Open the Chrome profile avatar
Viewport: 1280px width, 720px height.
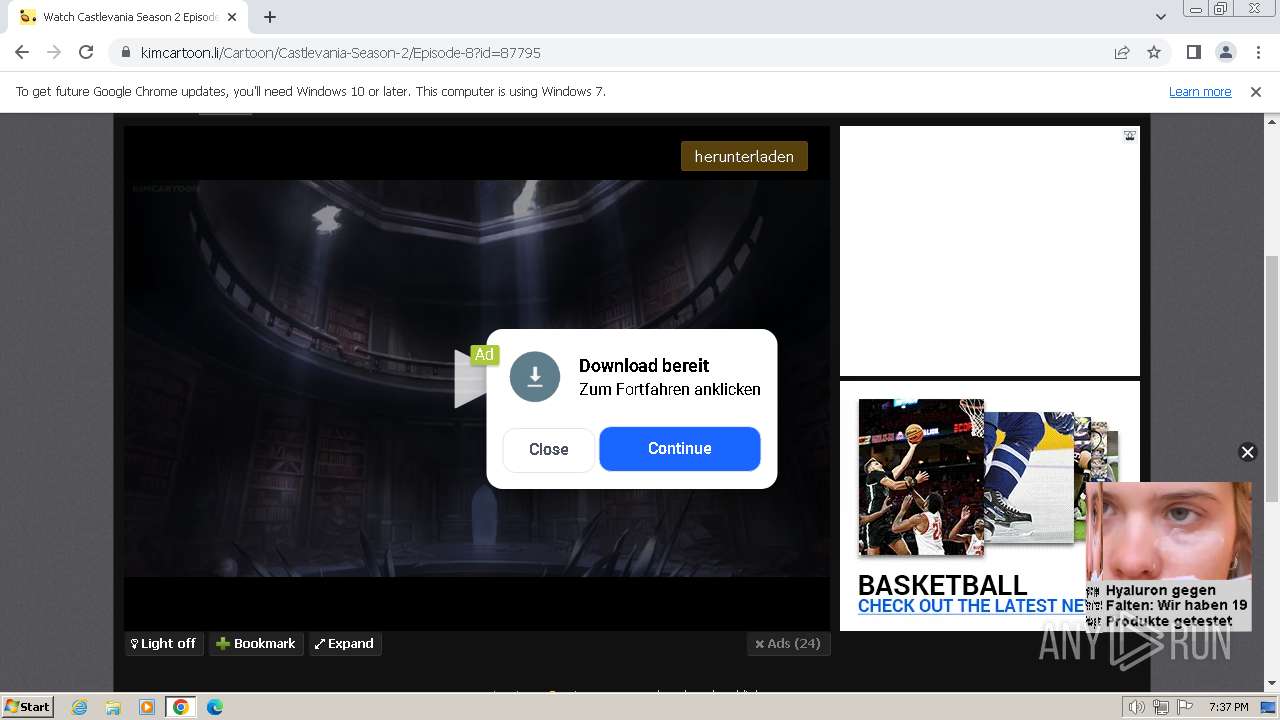point(1225,52)
